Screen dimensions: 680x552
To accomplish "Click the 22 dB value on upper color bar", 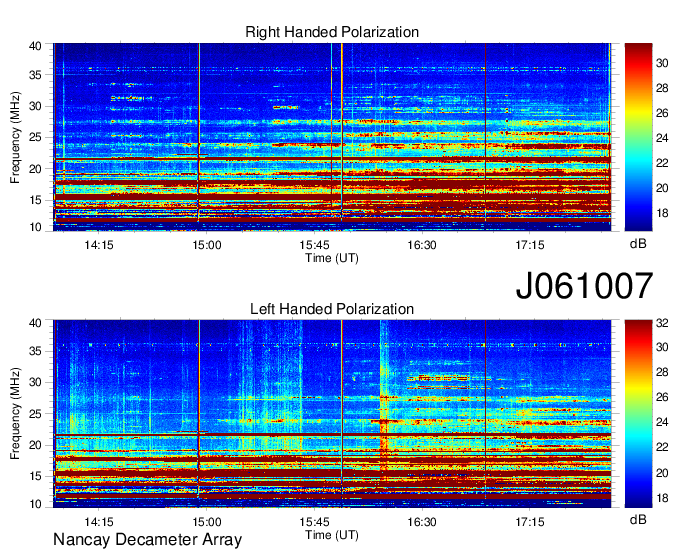I will pos(662,163).
